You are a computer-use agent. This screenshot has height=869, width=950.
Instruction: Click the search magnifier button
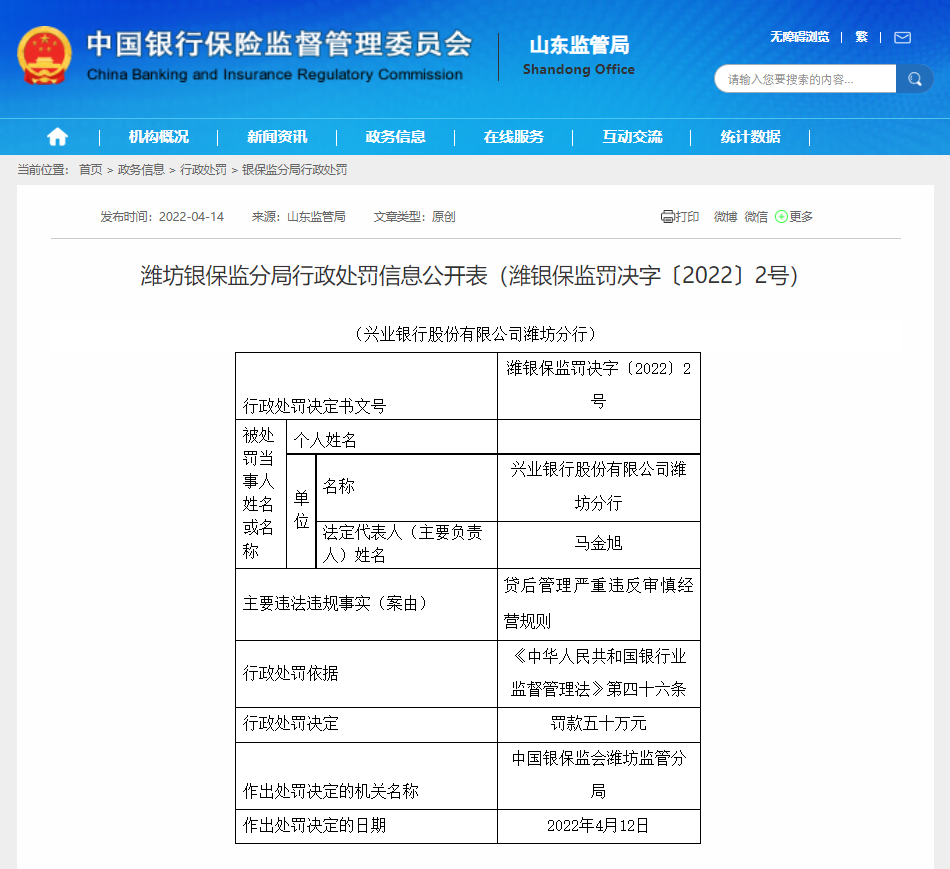pyautogui.click(x=914, y=79)
